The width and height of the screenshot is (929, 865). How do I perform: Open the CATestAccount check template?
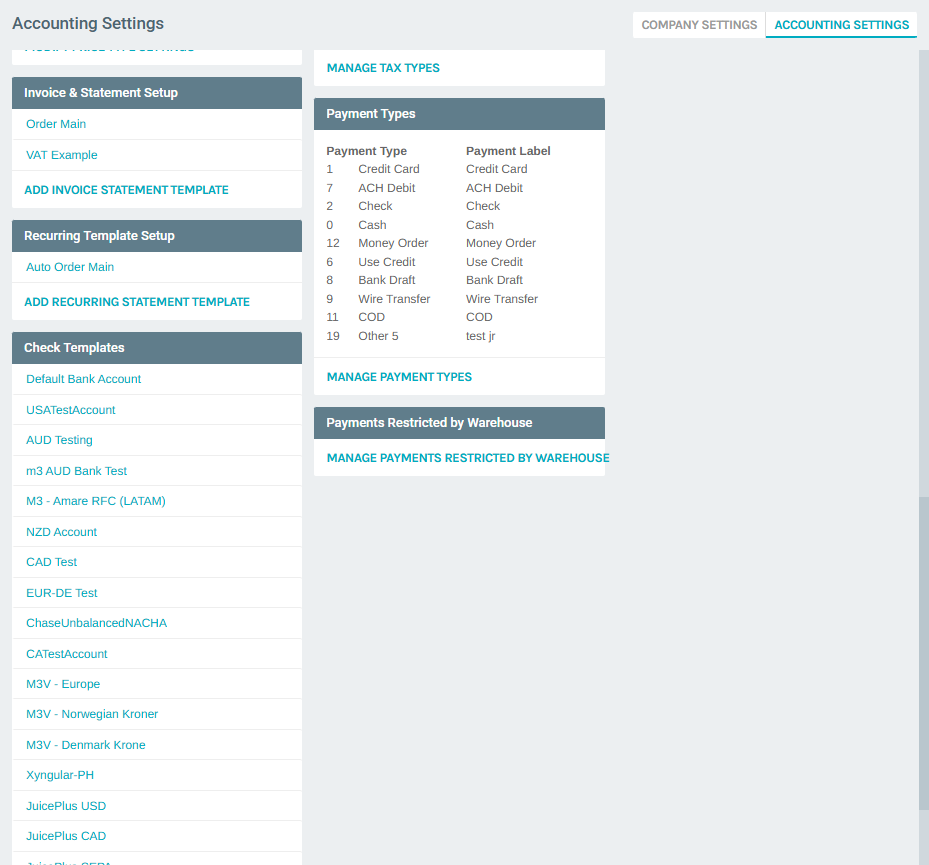pos(66,653)
